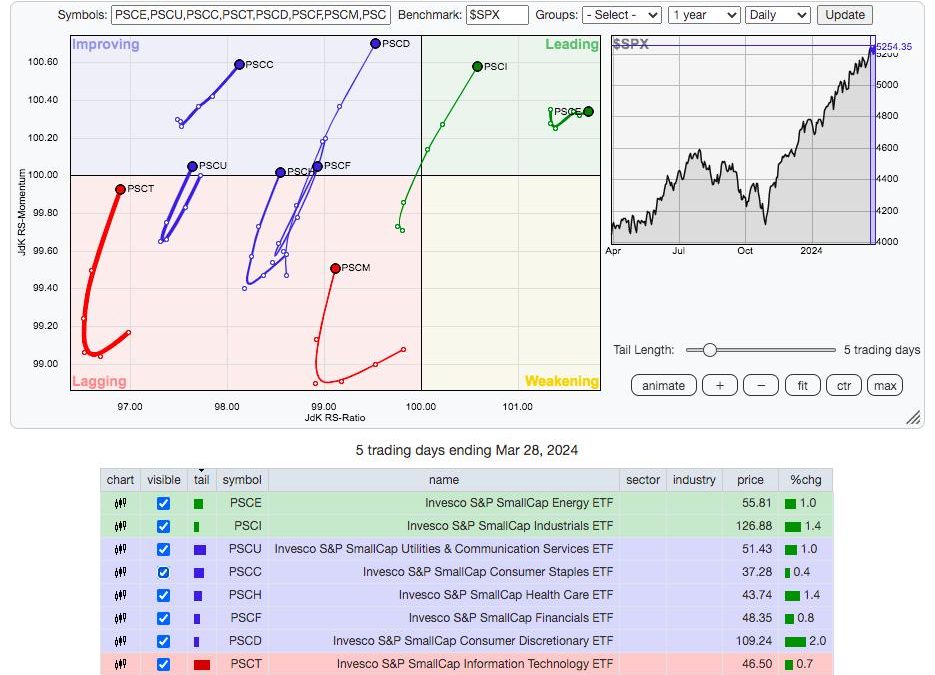The height and width of the screenshot is (675, 935).
Task: Open chart icon for PSCU row
Action: coord(120,549)
